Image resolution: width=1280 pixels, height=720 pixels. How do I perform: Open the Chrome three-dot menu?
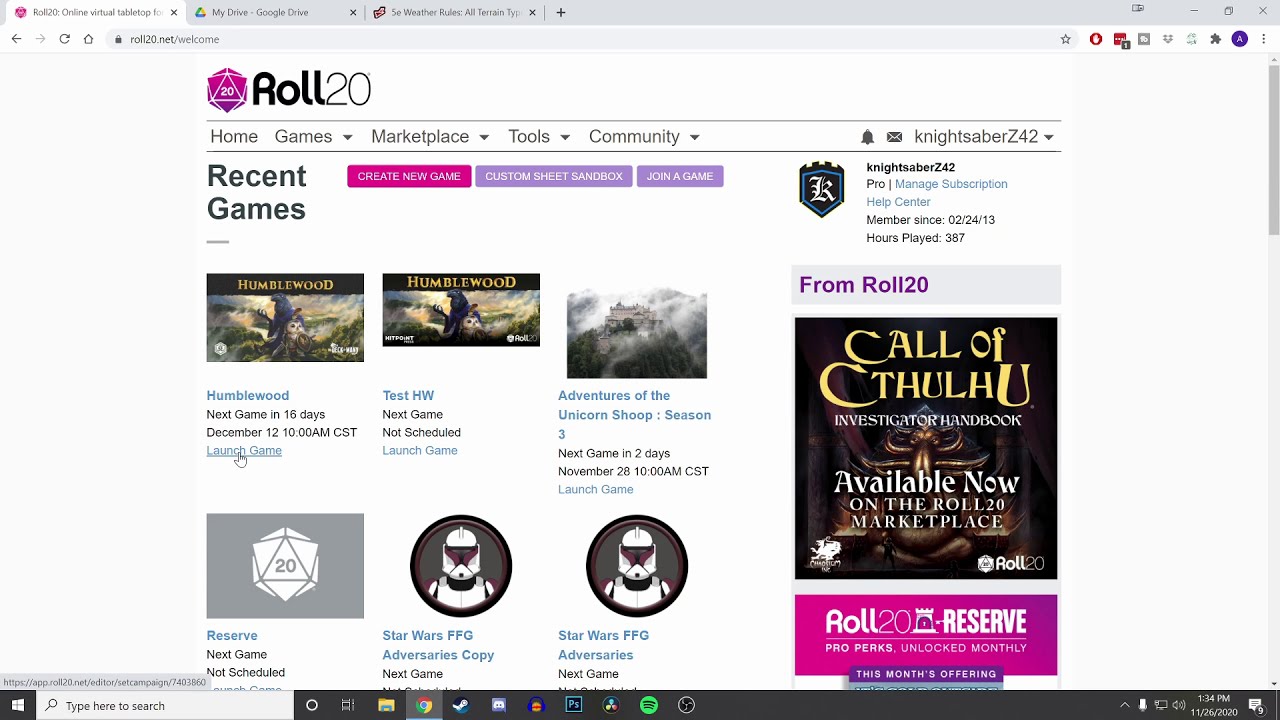1264,39
